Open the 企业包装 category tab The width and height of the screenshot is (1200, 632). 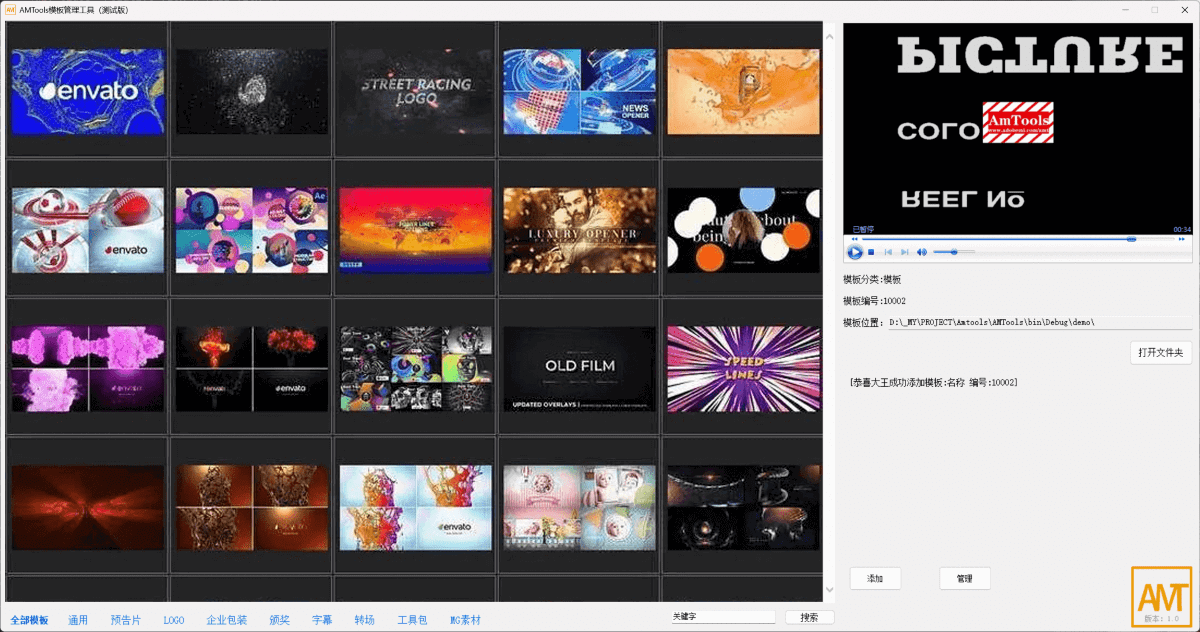[x=226, y=620]
